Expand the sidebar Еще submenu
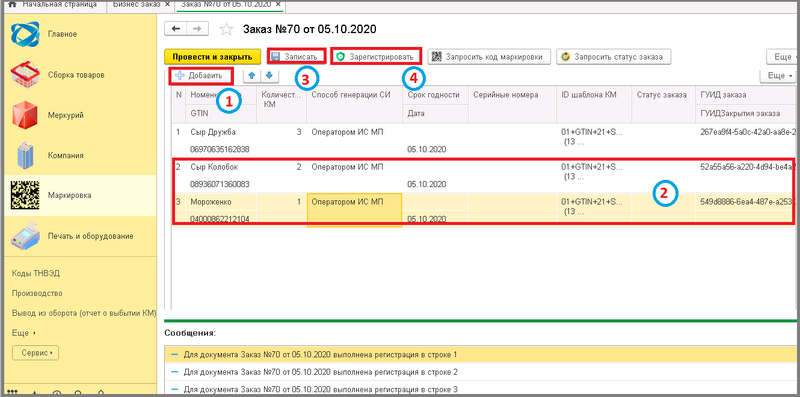The width and height of the screenshot is (800, 397). (24, 333)
